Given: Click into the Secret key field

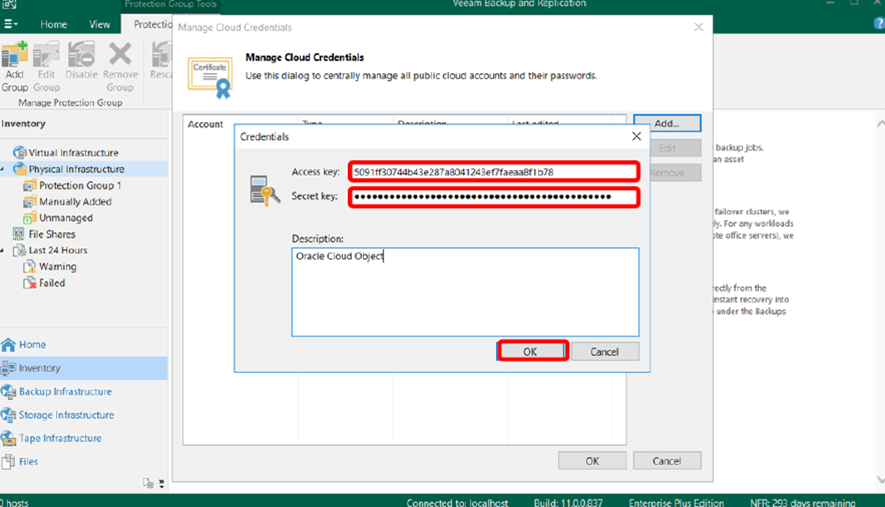Looking at the screenshot, I should point(494,197).
